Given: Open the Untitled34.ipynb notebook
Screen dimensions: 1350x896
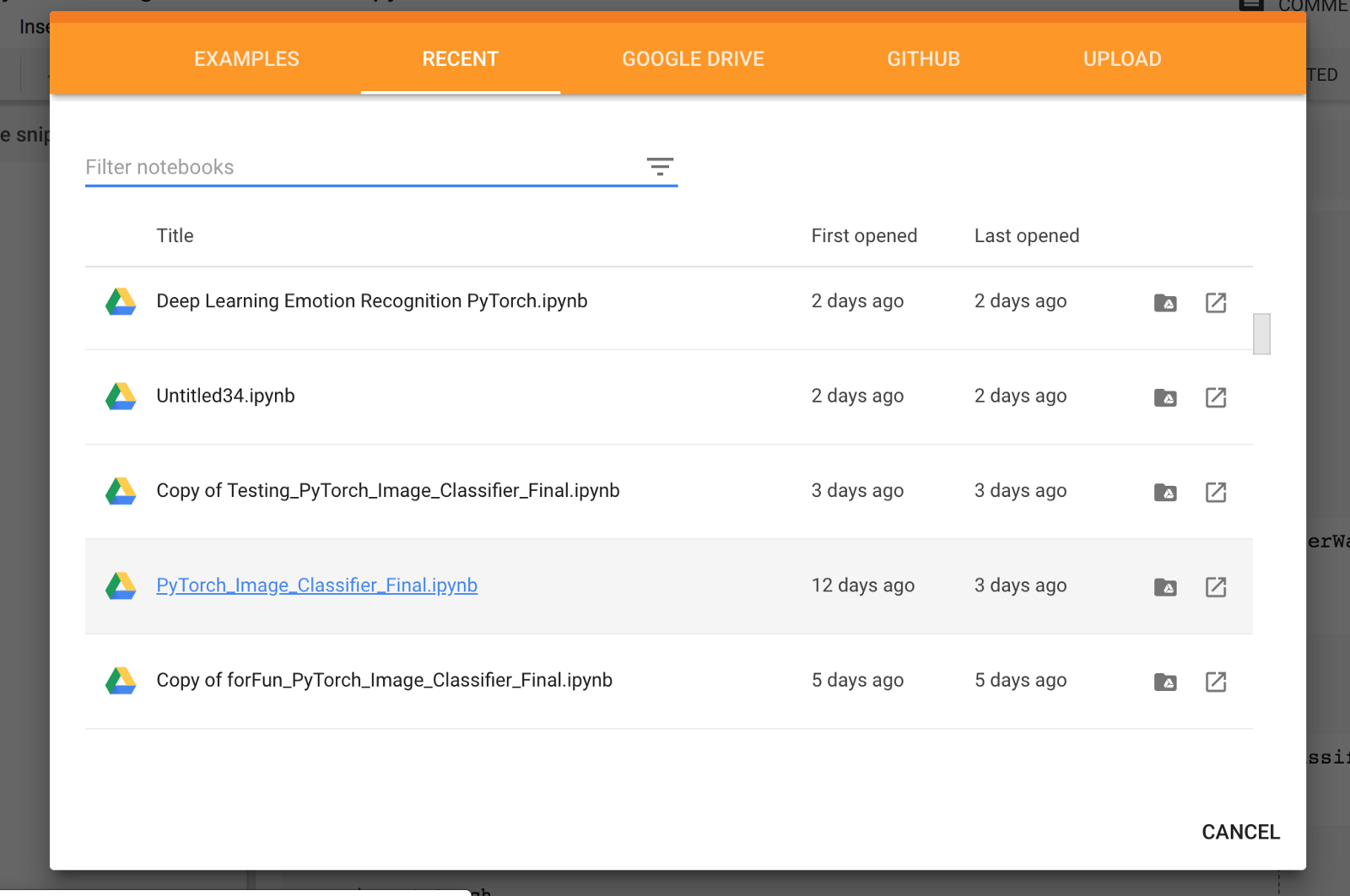Looking at the screenshot, I should coord(225,396).
